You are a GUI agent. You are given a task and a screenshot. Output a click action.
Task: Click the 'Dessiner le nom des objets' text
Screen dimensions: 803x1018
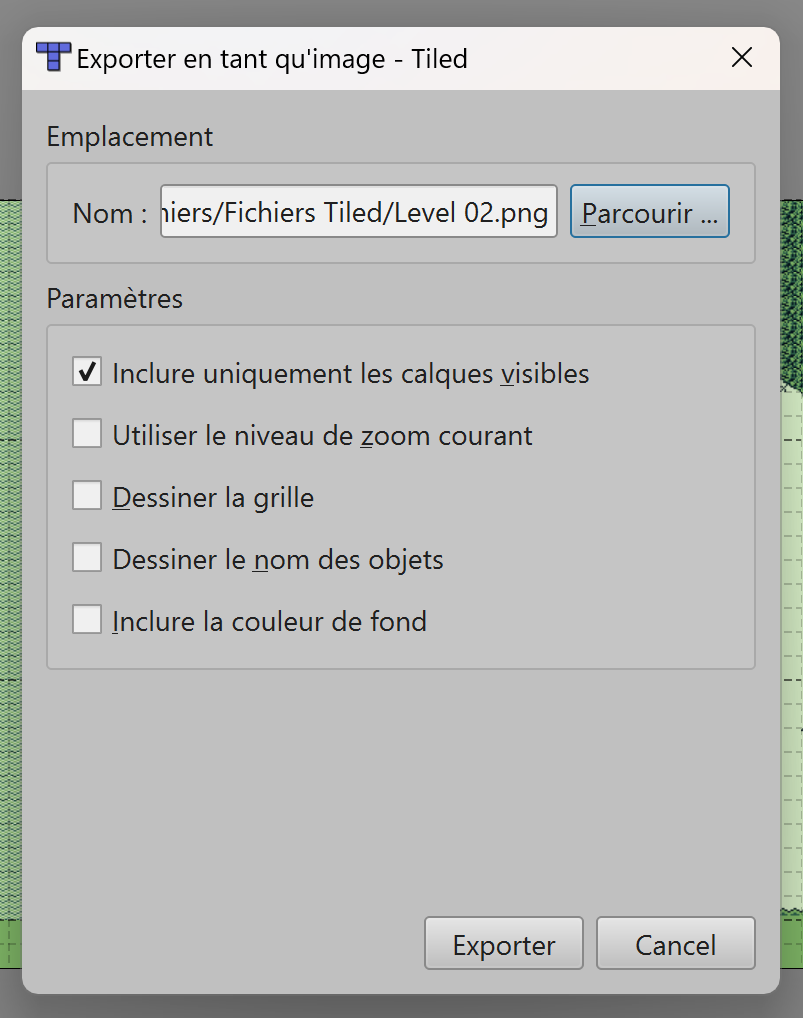pos(278,560)
